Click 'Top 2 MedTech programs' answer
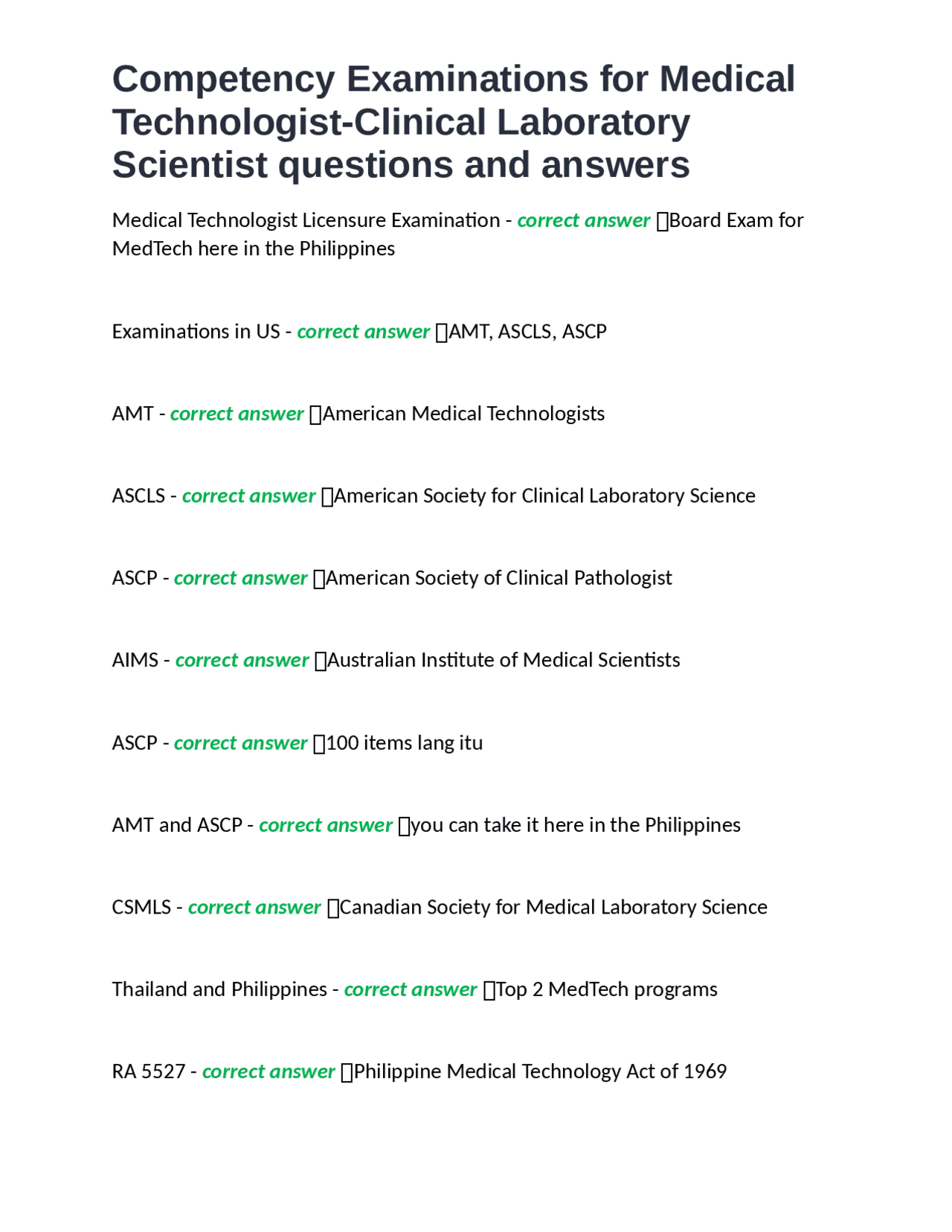The width and height of the screenshot is (952, 1232). (x=607, y=989)
